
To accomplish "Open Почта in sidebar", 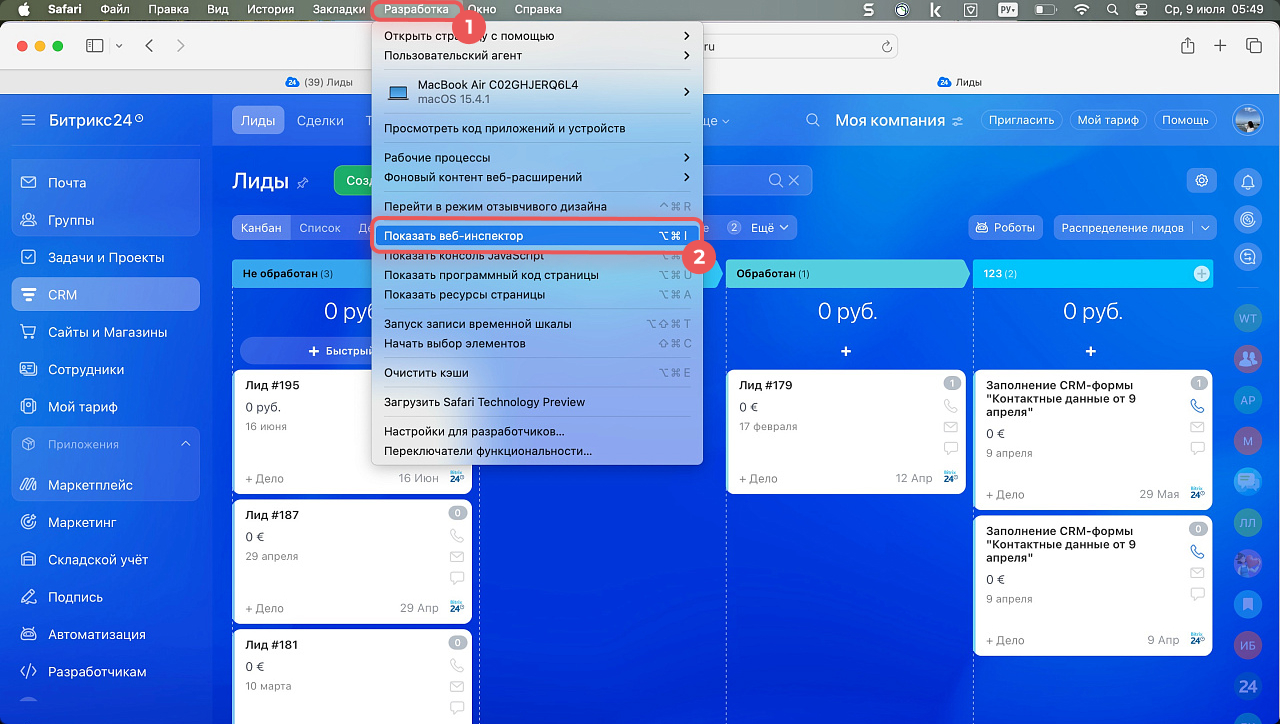I will tap(106, 183).
